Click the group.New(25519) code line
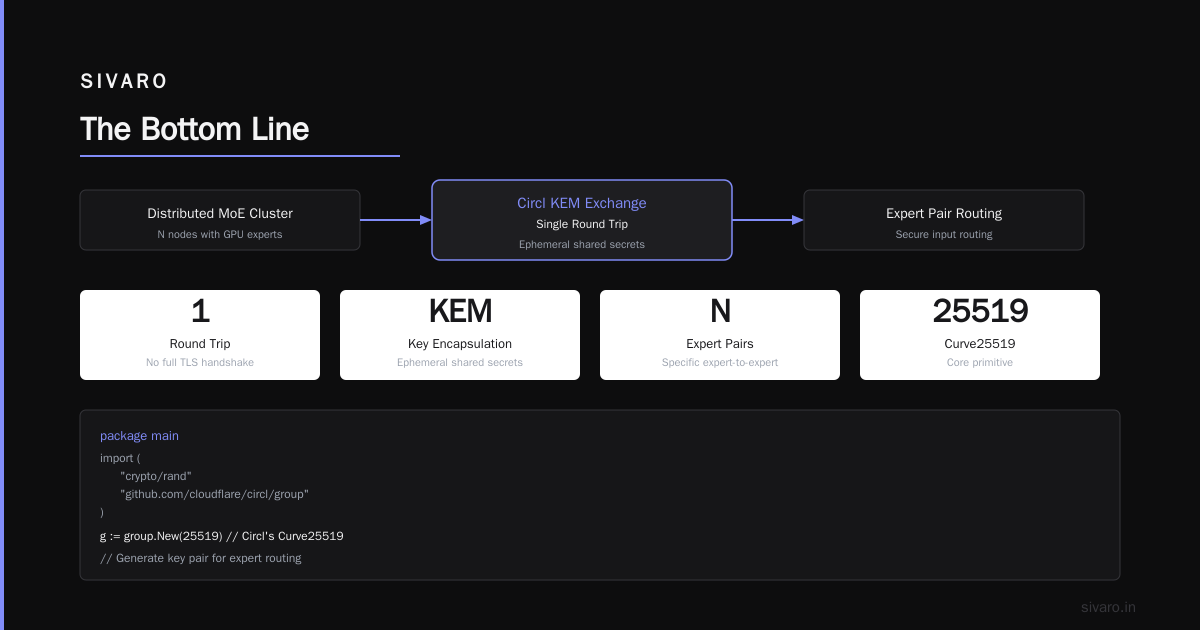This screenshot has height=630, width=1200. (x=222, y=536)
